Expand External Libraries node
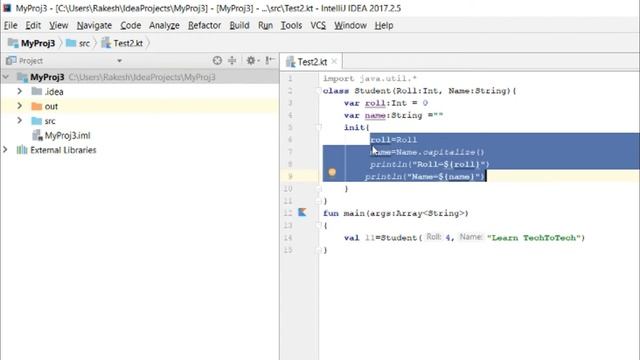Screen dimensions: 640x360 [x=5, y=150]
